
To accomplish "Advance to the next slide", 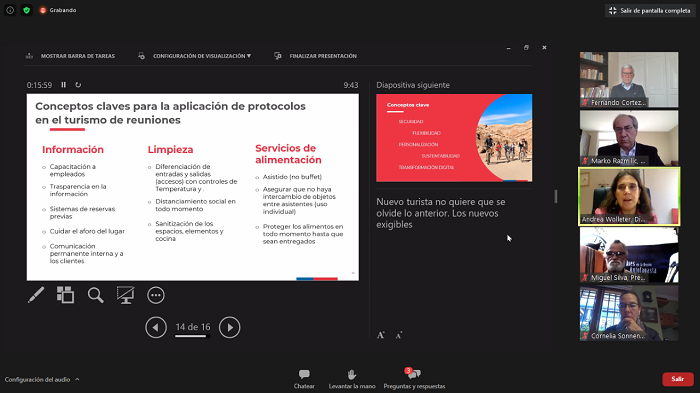I will pos(229,327).
